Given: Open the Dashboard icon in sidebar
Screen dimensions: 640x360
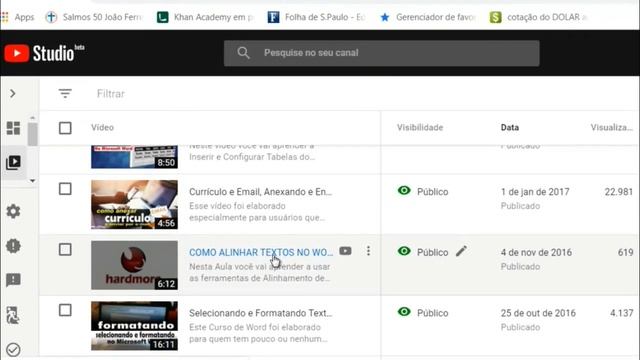Looking at the screenshot, I should [x=13, y=128].
